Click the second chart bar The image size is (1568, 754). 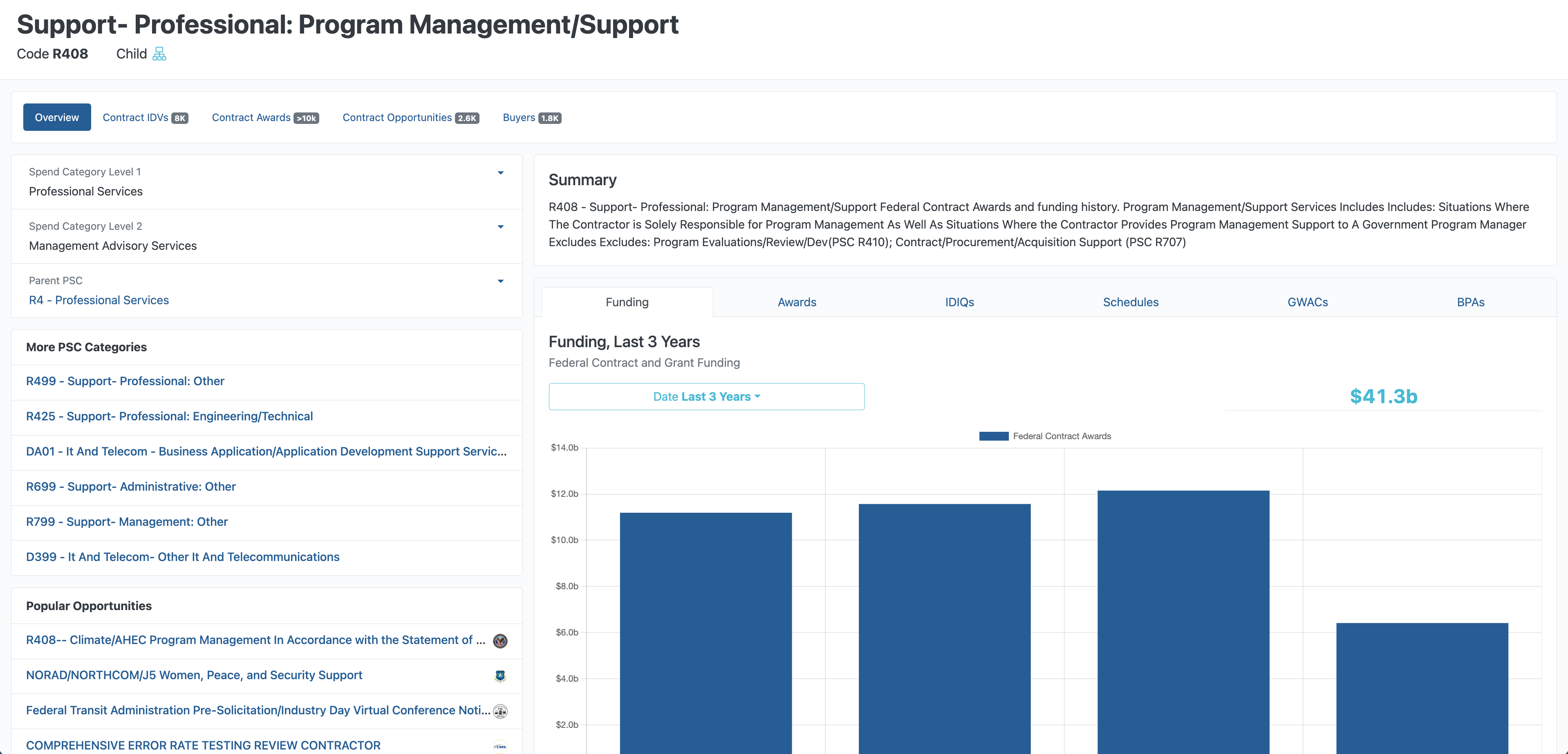944,628
